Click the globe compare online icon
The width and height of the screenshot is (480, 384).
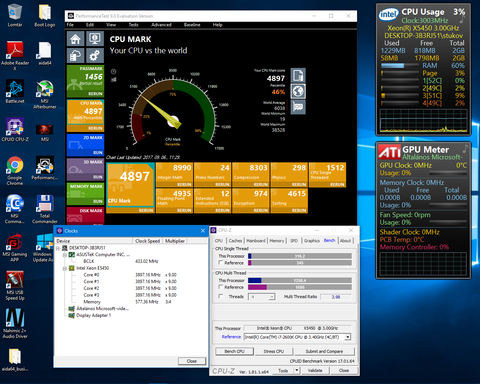pyautogui.click(x=298, y=91)
